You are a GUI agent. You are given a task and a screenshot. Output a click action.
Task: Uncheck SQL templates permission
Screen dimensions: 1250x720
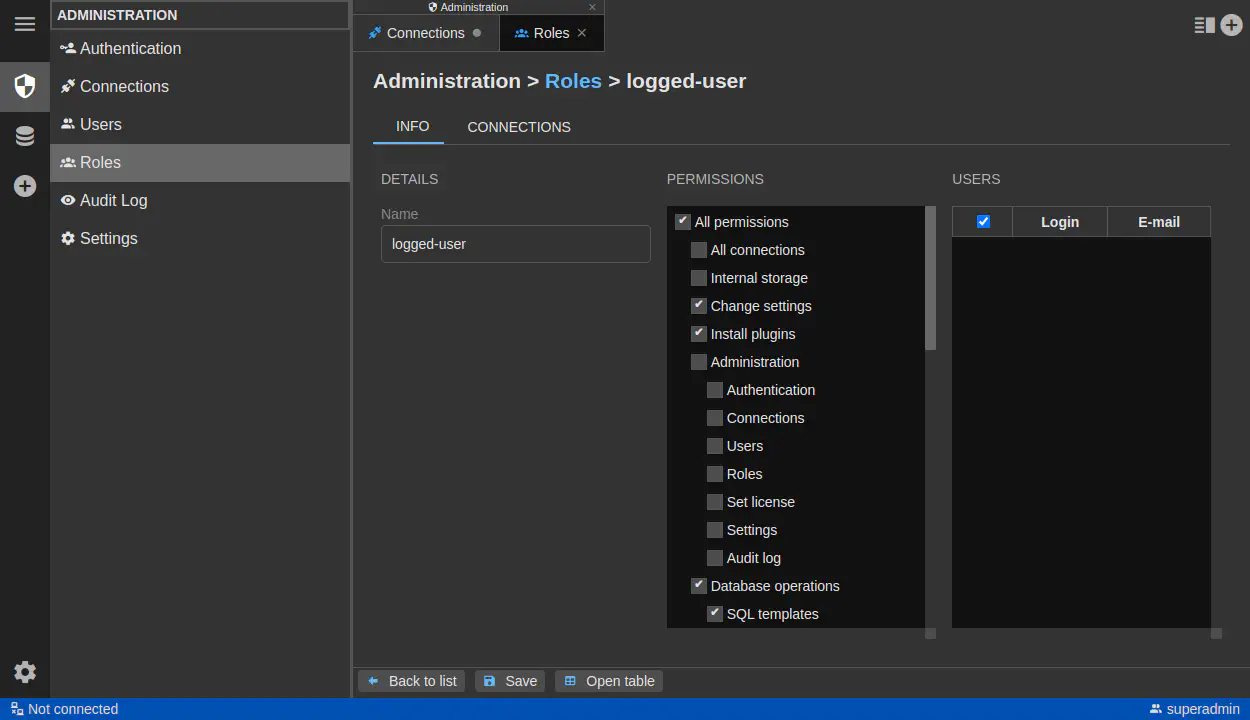[x=715, y=614]
